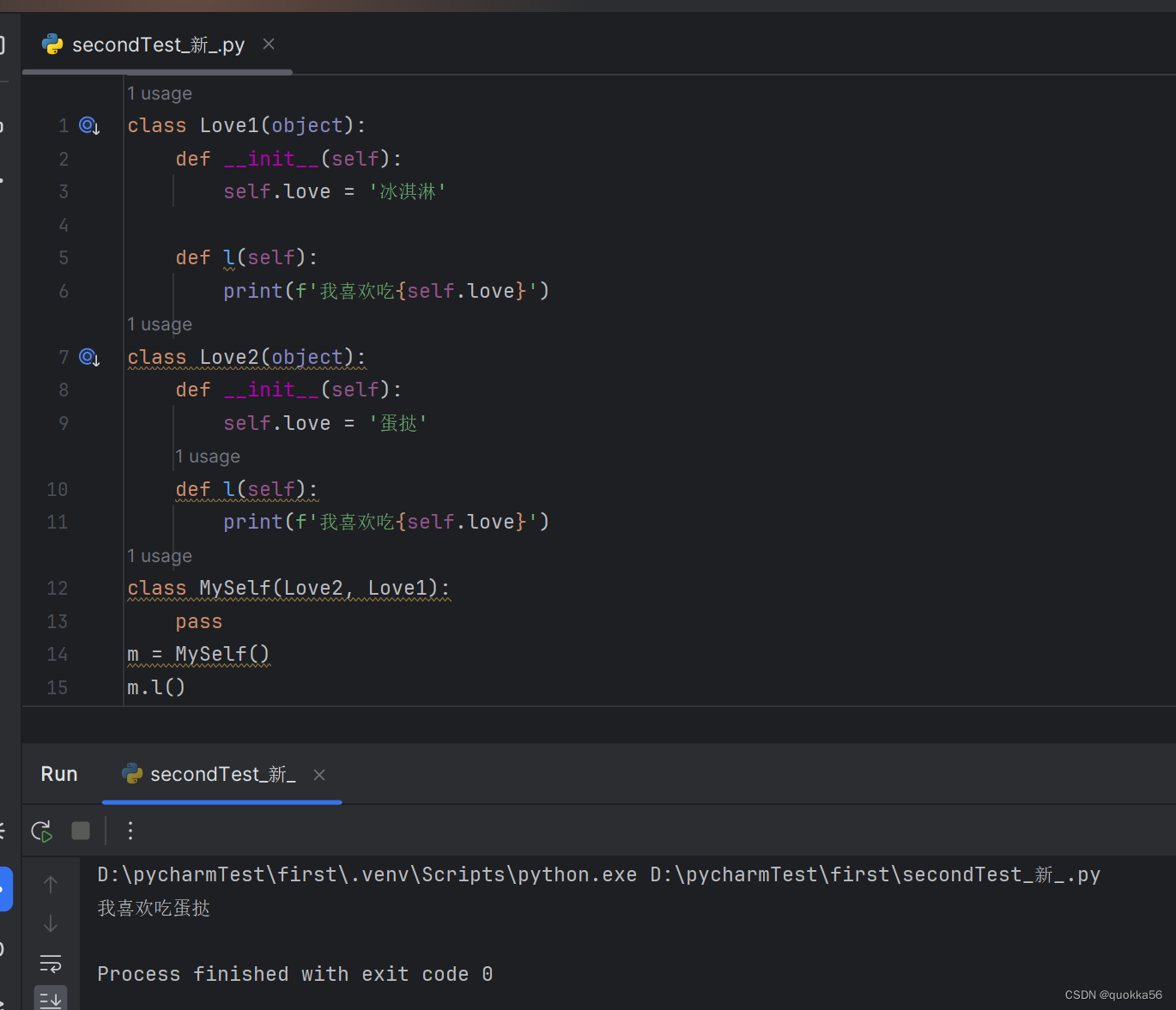Click the '1 usage' hint above class Love2
1176x1010 pixels.
[160, 324]
